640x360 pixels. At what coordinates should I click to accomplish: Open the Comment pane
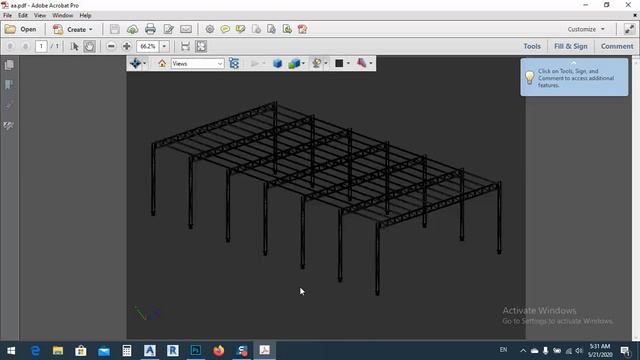[617, 47]
